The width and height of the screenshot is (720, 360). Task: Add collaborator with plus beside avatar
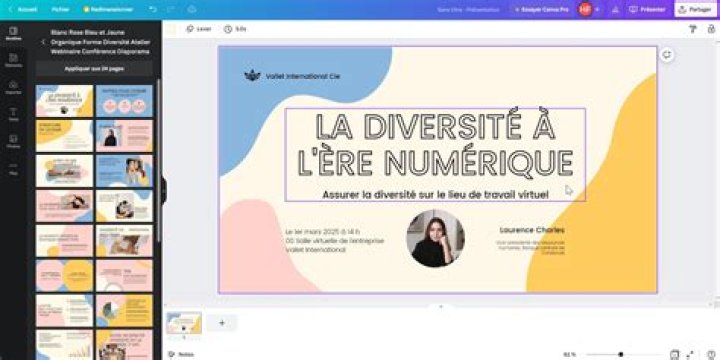[x=597, y=9]
